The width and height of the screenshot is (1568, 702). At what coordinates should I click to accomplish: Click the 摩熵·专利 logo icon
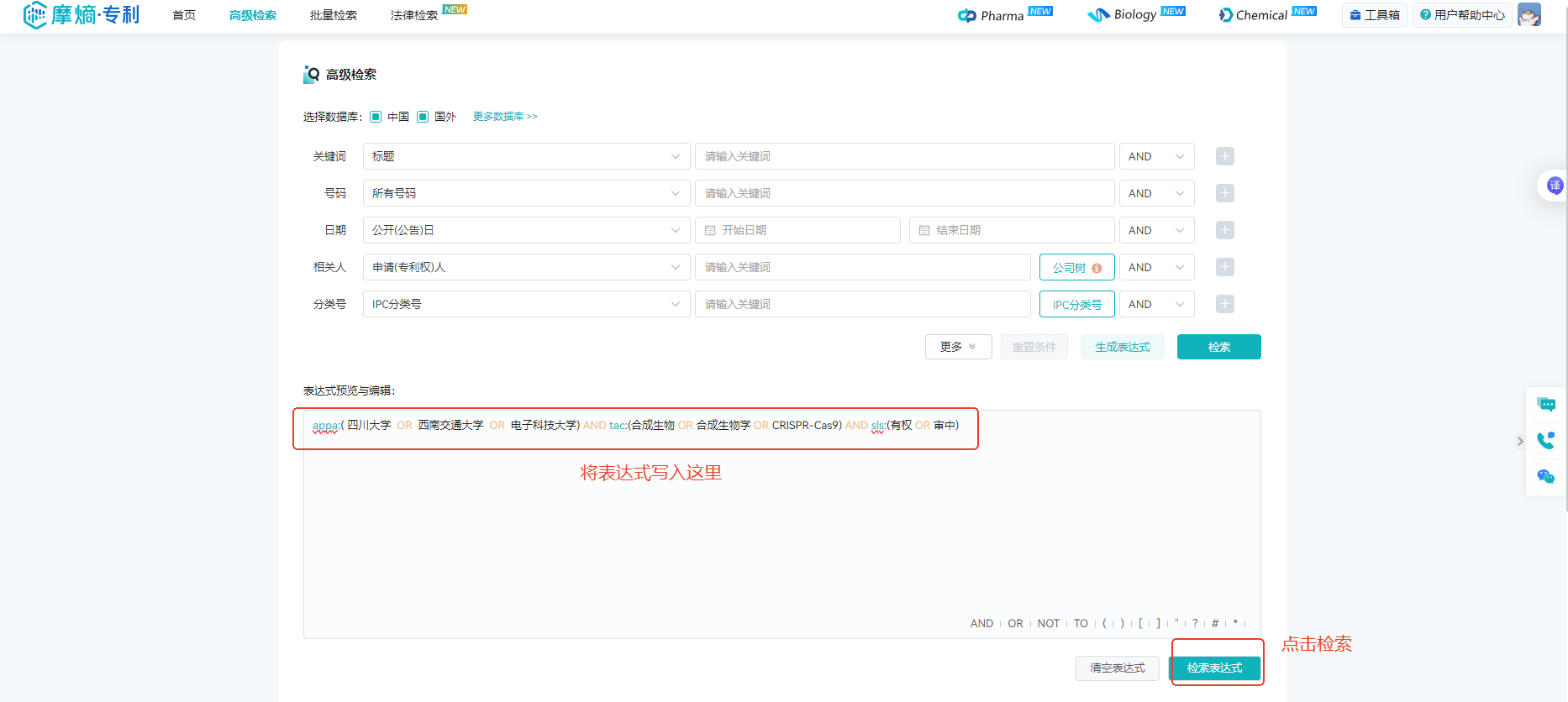35,15
